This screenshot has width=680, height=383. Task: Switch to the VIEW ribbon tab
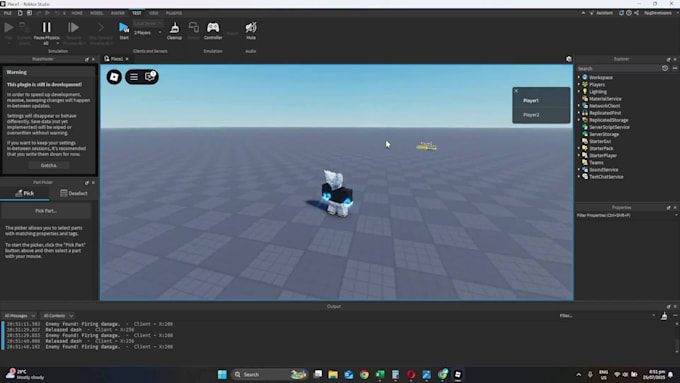coord(154,13)
